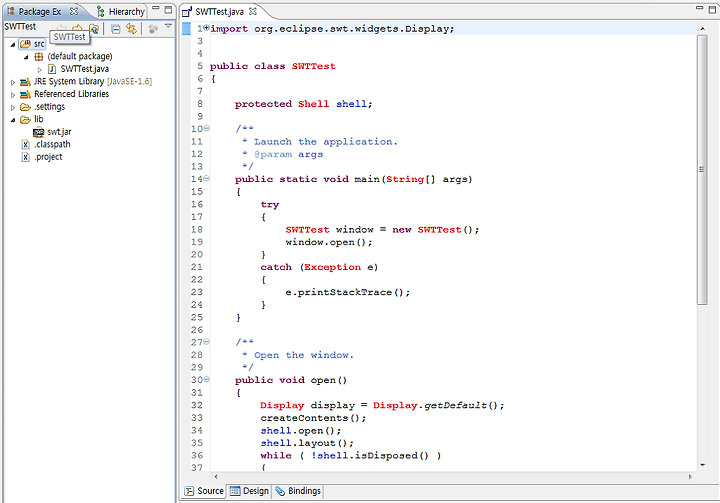Click the default package icon
This screenshot has width=720, height=503.
[x=39, y=57]
